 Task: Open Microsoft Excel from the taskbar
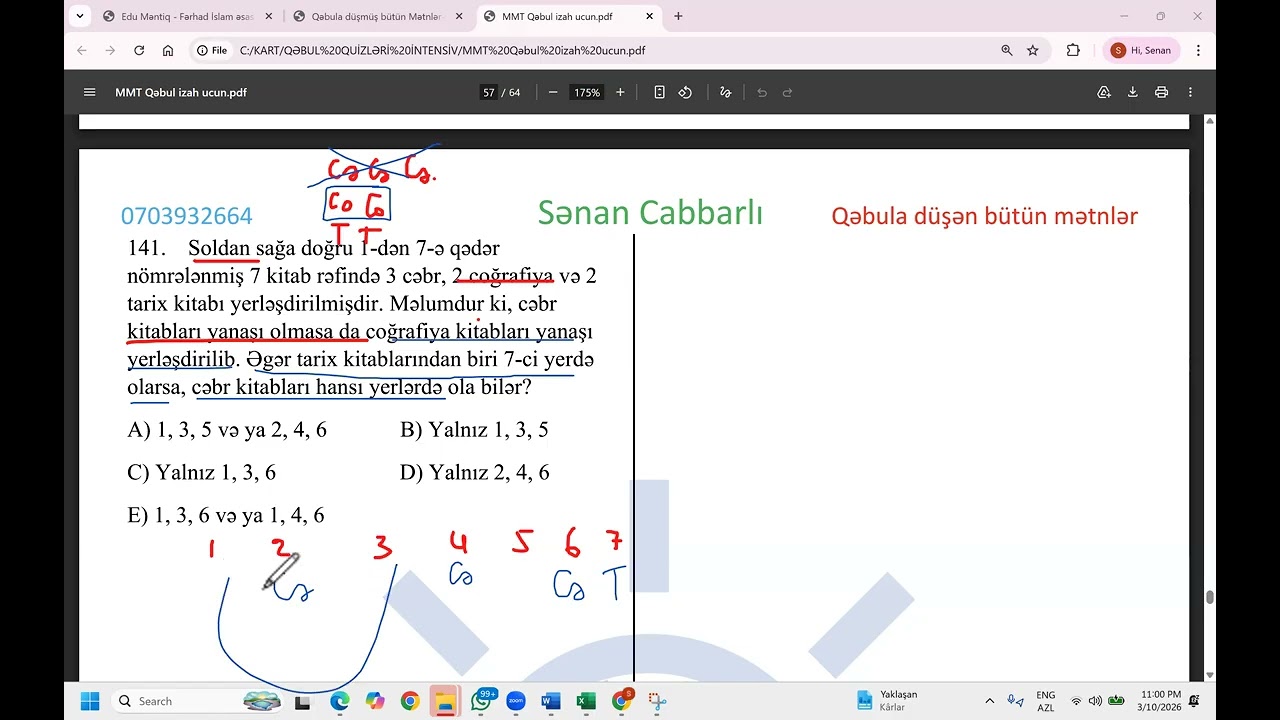(x=586, y=701)
